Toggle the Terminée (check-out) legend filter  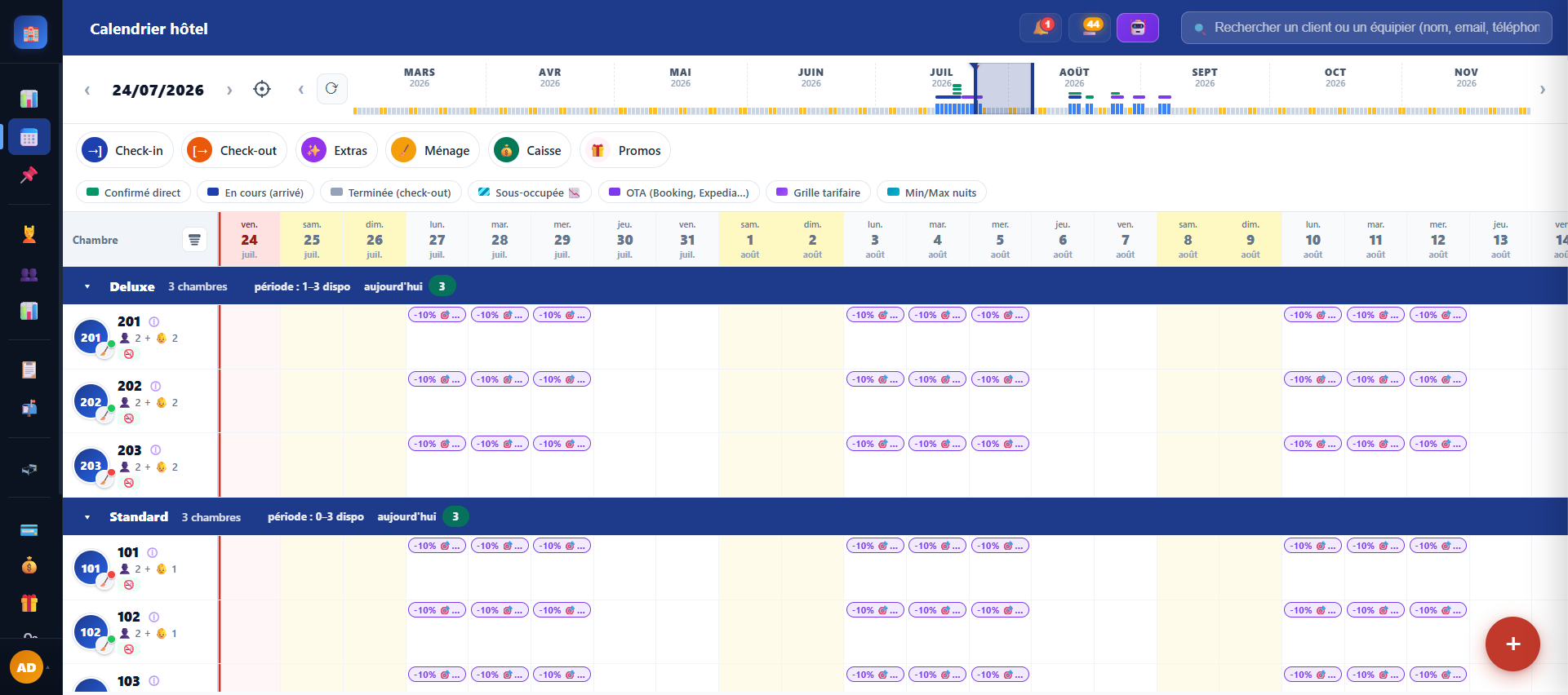click(x=391, y=193)
